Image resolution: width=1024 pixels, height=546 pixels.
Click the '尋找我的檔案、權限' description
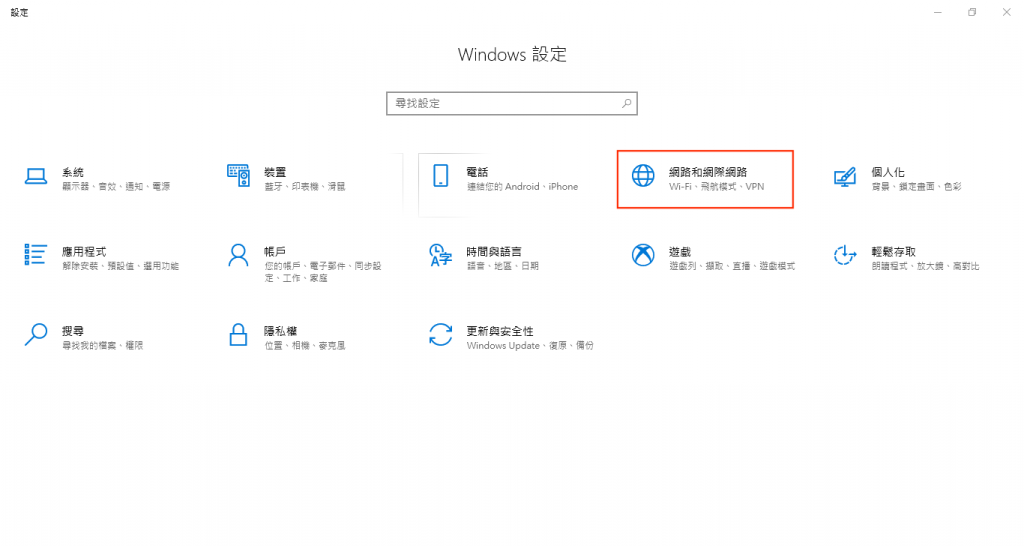[x=103, y=345]
